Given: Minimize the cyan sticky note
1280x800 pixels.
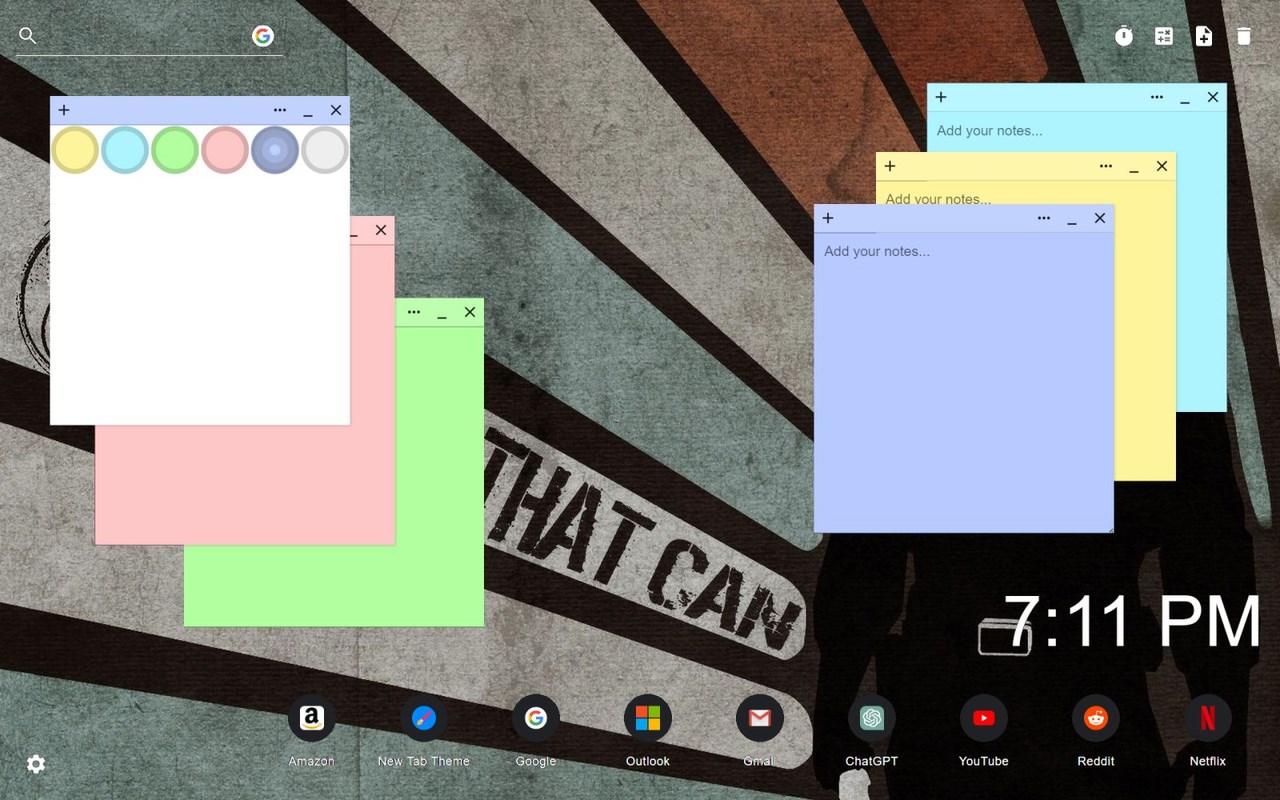Looking at the screenshot, I should (1185, 99).
